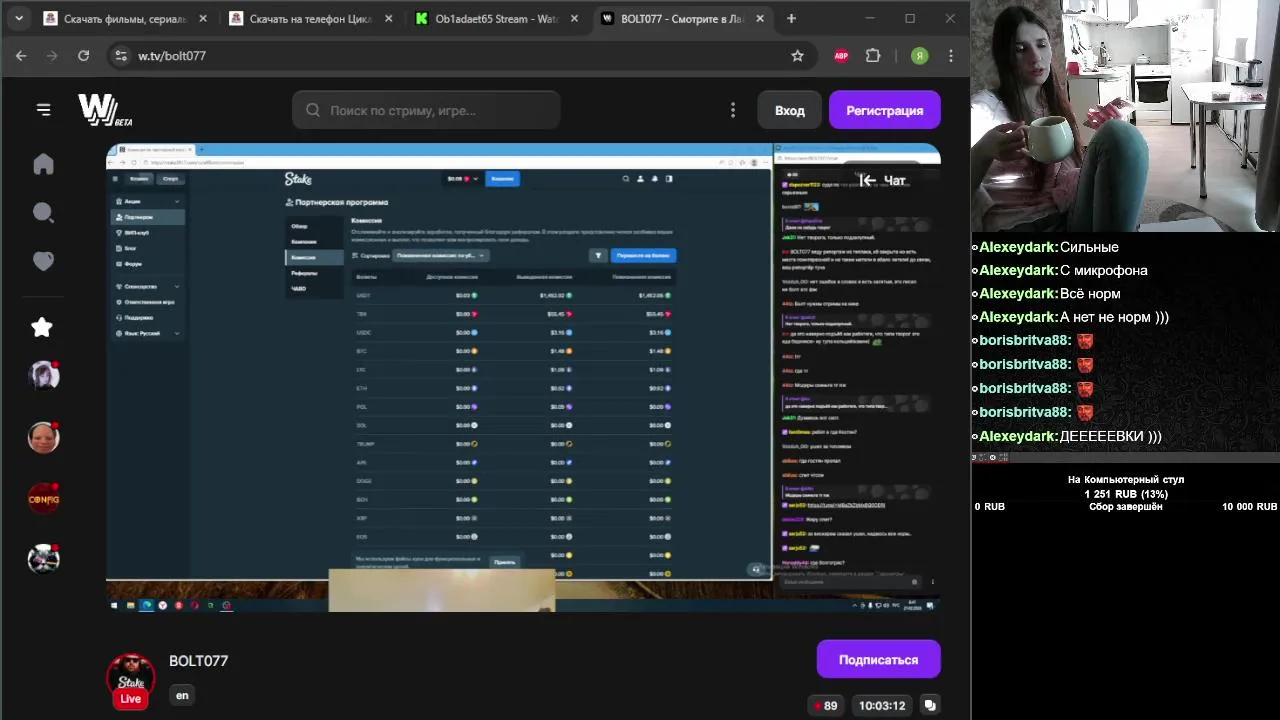Go forward in browser history
The image size is (1280, 720).
(52, 56)
